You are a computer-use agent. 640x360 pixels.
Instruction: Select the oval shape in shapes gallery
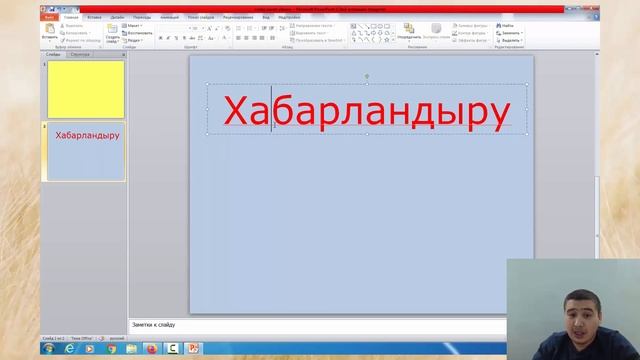(x=380, y=26)
